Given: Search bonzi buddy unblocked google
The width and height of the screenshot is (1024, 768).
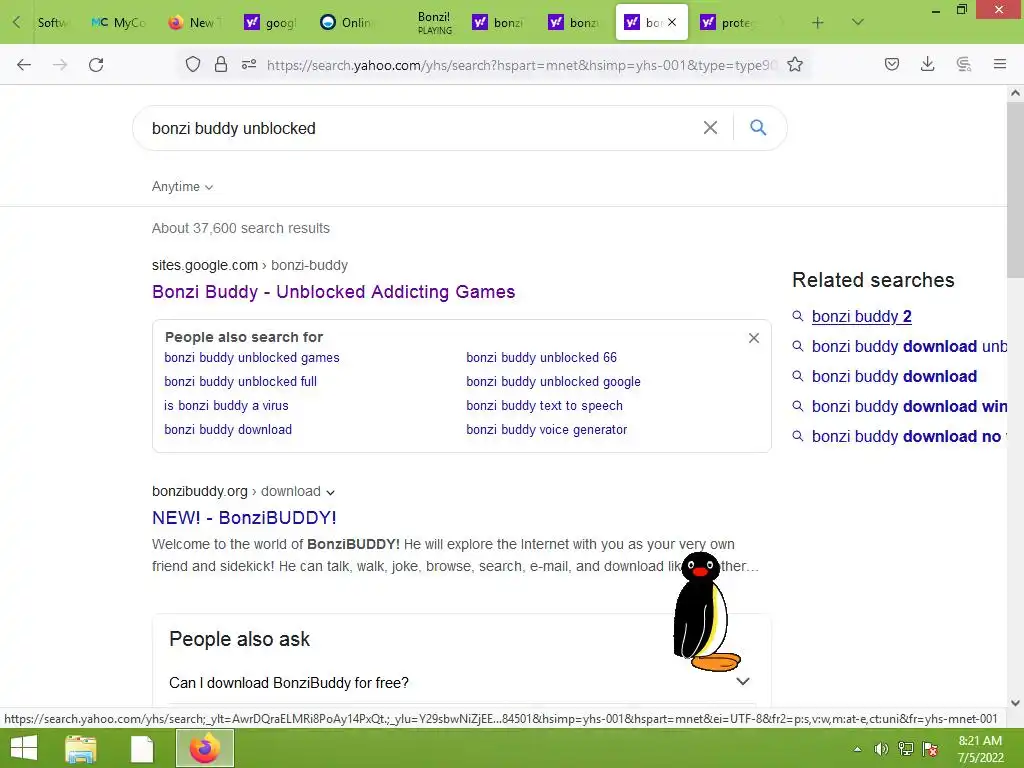Looking at the screenshot, I should (553, 381).
